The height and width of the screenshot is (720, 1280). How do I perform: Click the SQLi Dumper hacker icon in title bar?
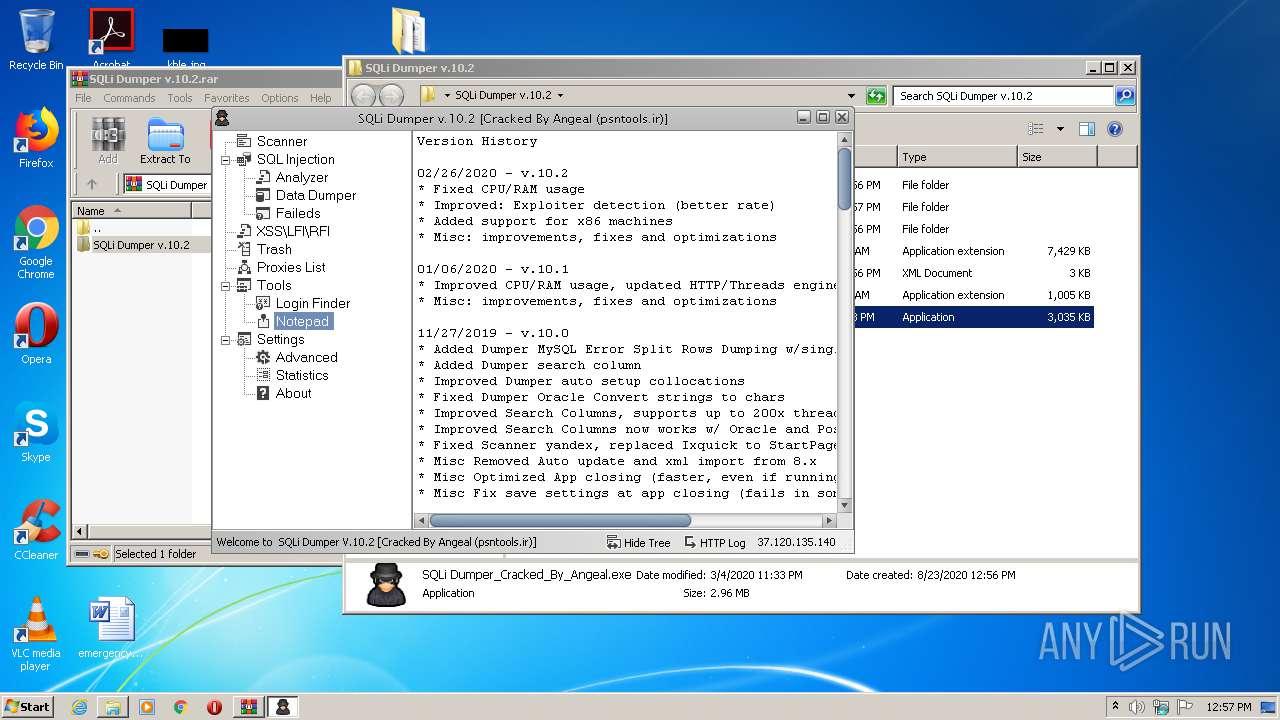click(x=222, y=118)
